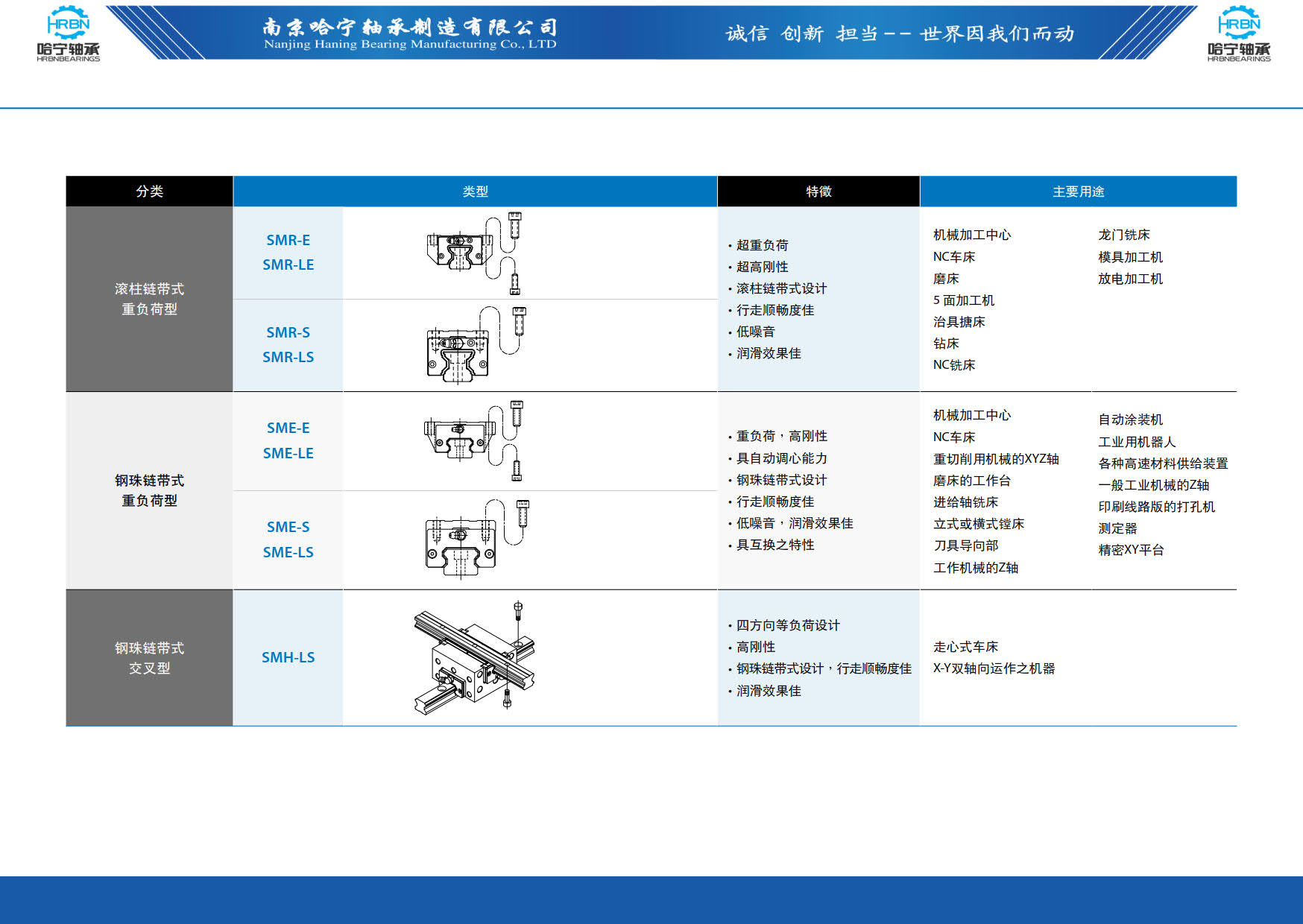
Task: Click the 印刷线路版的打孔机 text
Action: coord(1156,507)
